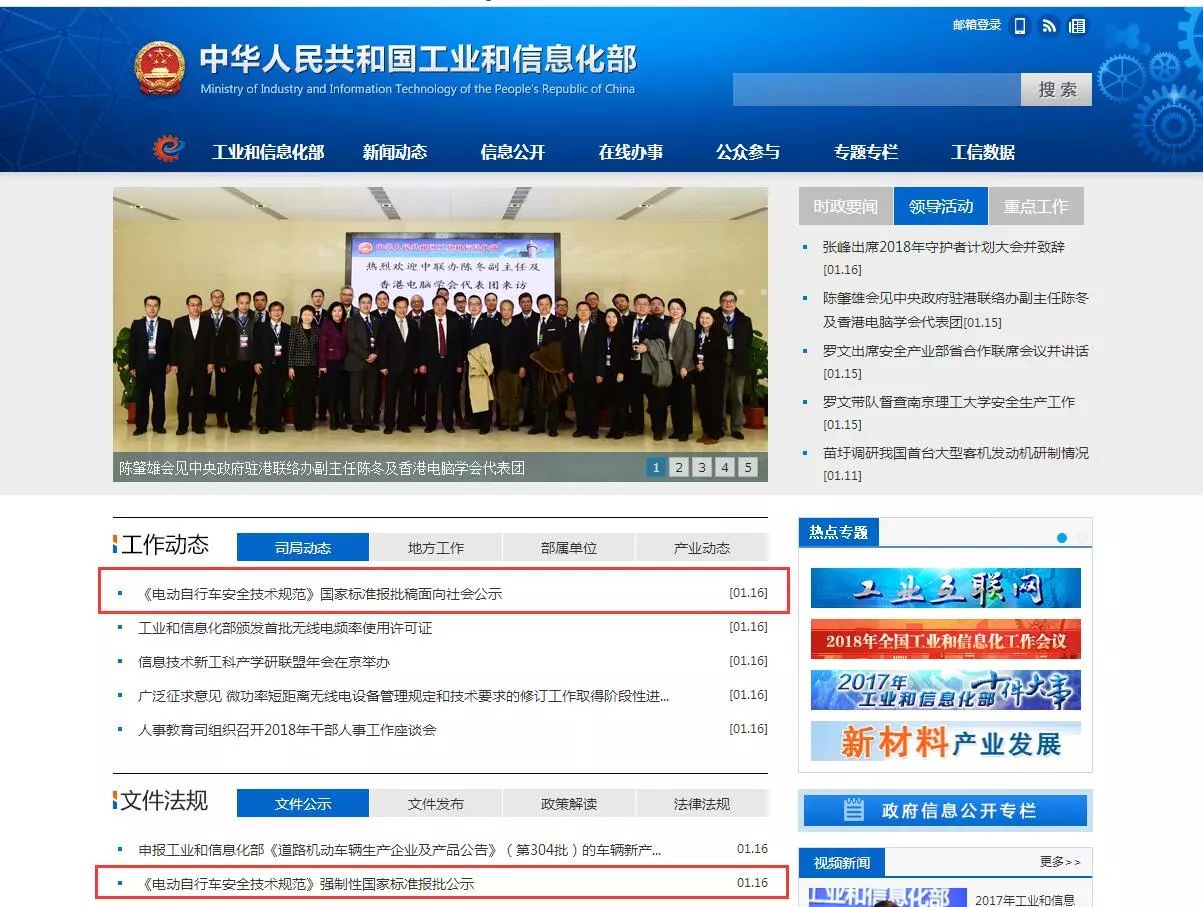Open the 政府信息公开专栏 document icon banner
The width and height of the screenshot is (1203, 907).
point(945,810)
